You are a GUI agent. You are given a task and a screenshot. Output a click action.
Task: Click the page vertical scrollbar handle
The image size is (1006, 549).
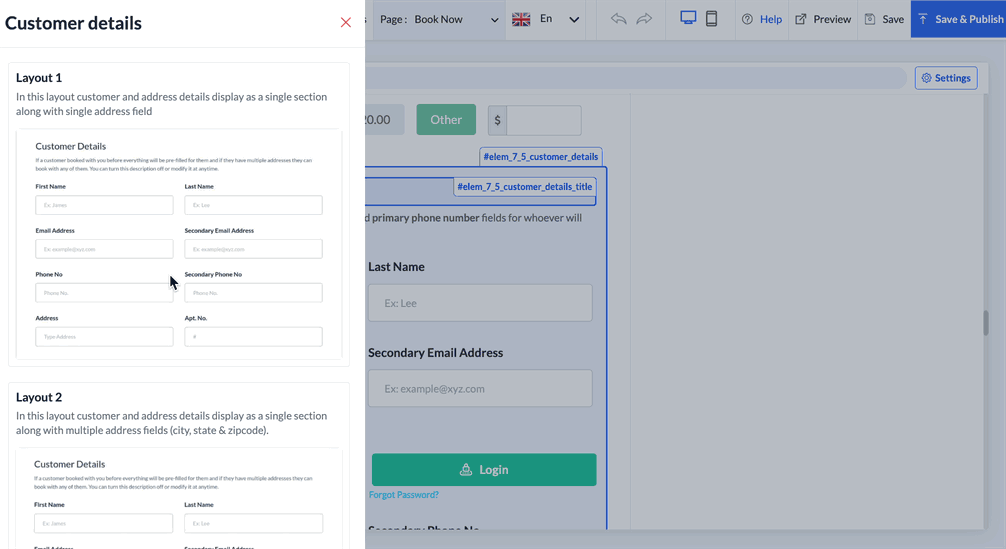coord(986,323)
